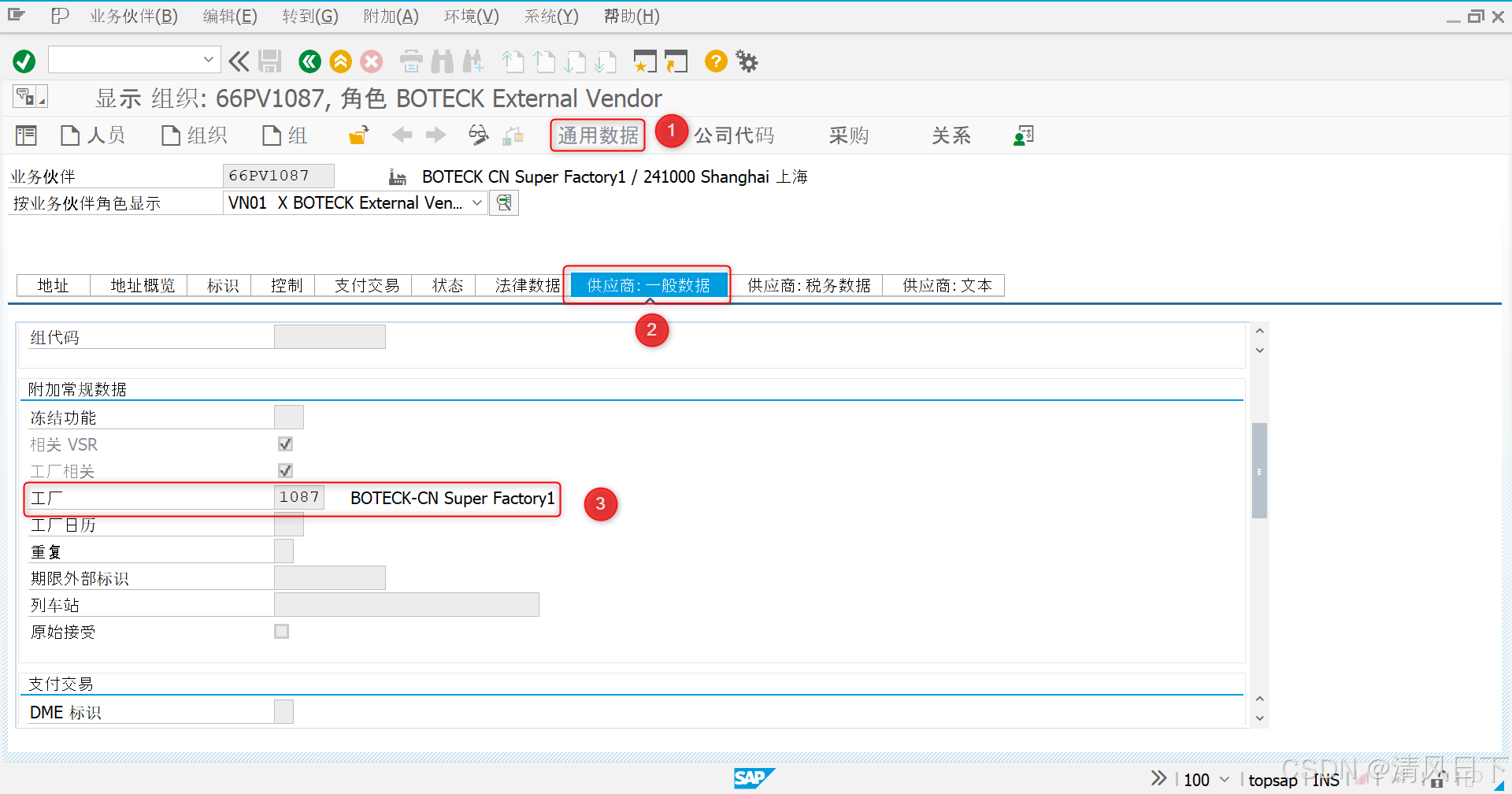Switch display/change mode glasses icon
Viewport: 1512px width, 794px height.
478,135
